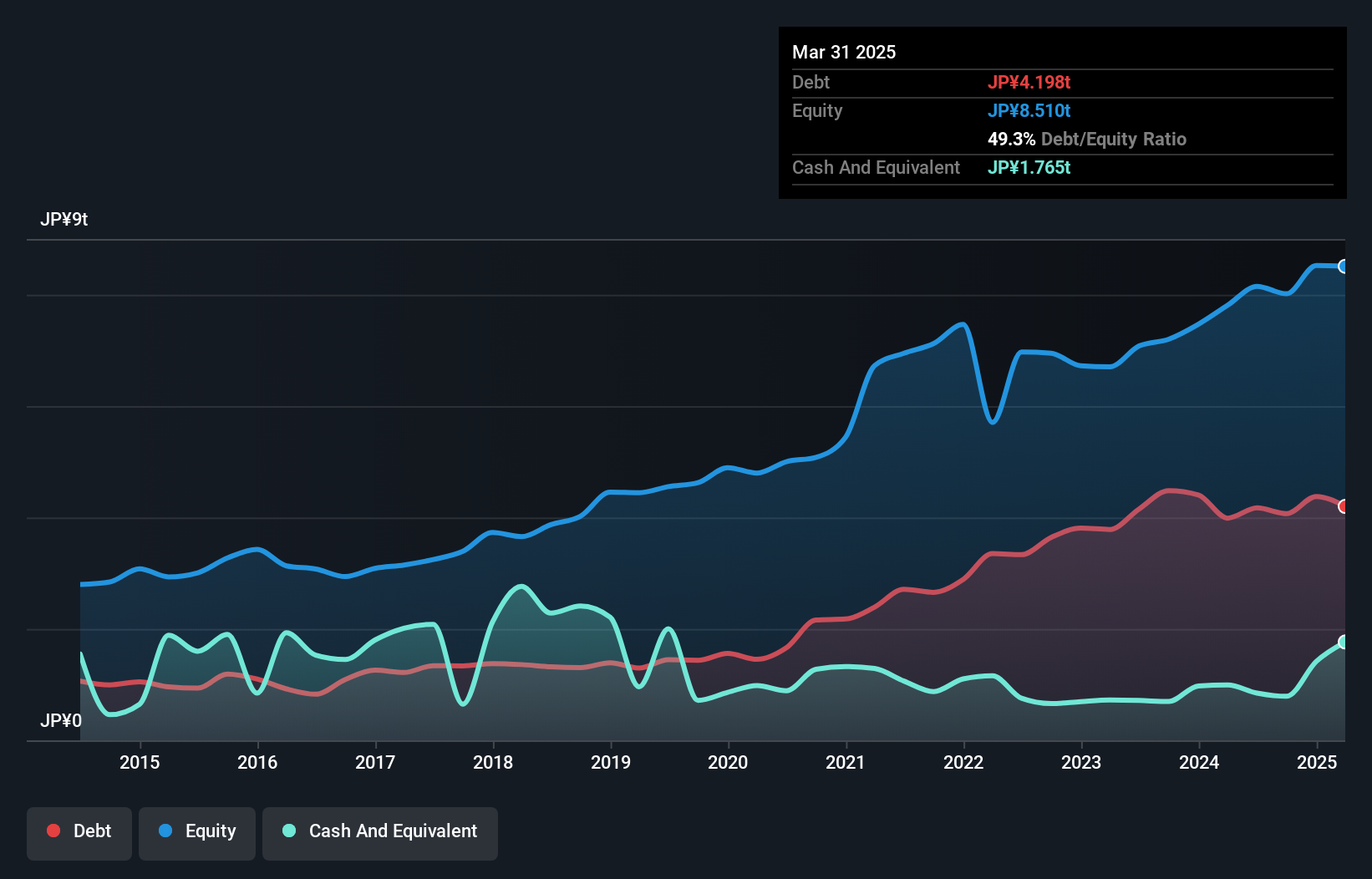Viewport: 1372px width, 879px height.
Task: Click the Cash And Equivalent tooltip label
Action: pos(877,167)
